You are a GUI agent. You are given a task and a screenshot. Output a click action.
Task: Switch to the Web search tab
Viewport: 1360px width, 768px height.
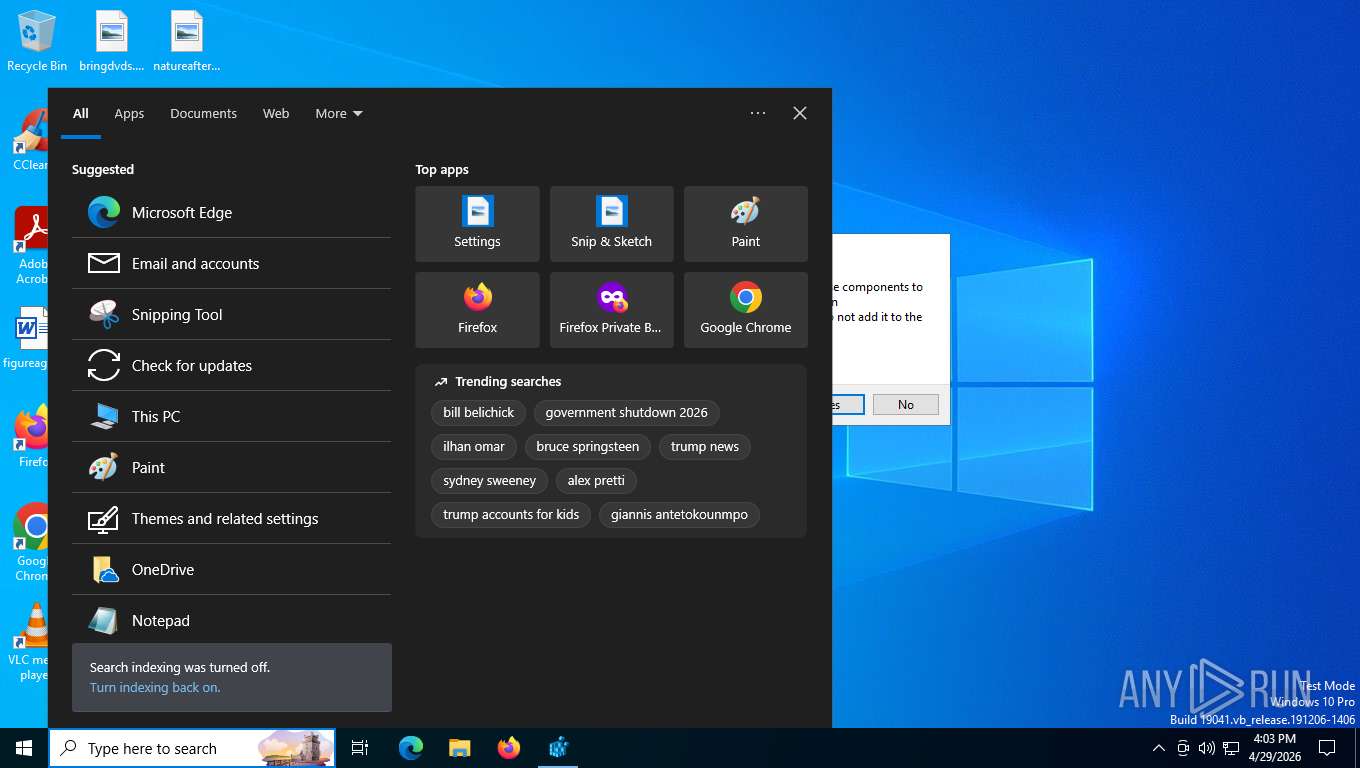(x=276, y=113)
